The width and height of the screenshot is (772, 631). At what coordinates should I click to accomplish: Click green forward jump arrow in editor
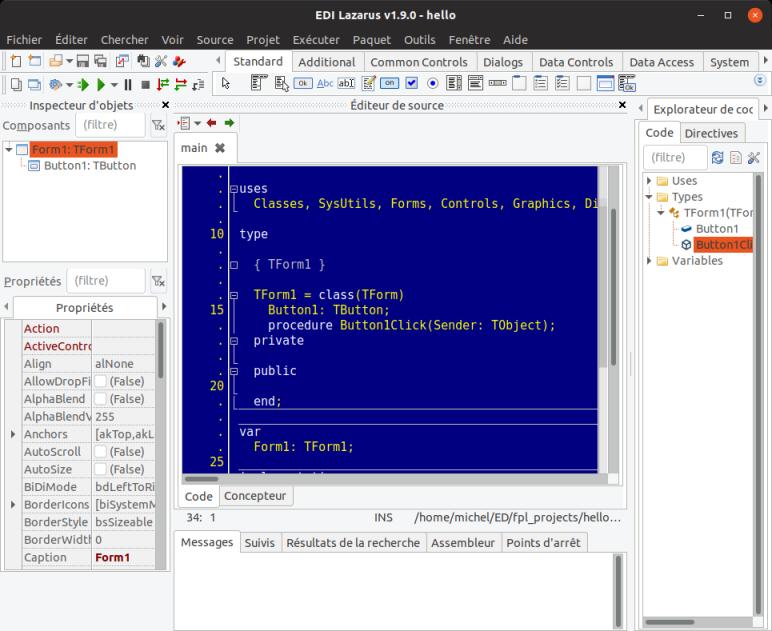point(229,123)
